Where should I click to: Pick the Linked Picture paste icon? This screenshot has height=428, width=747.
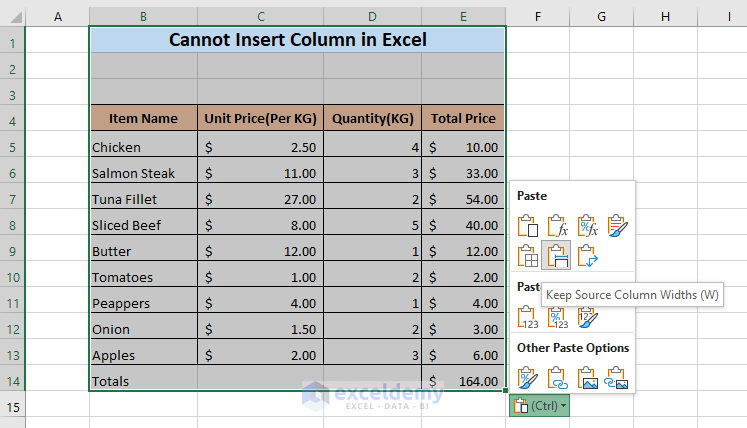pyautogui.click(x=616, y=377)
